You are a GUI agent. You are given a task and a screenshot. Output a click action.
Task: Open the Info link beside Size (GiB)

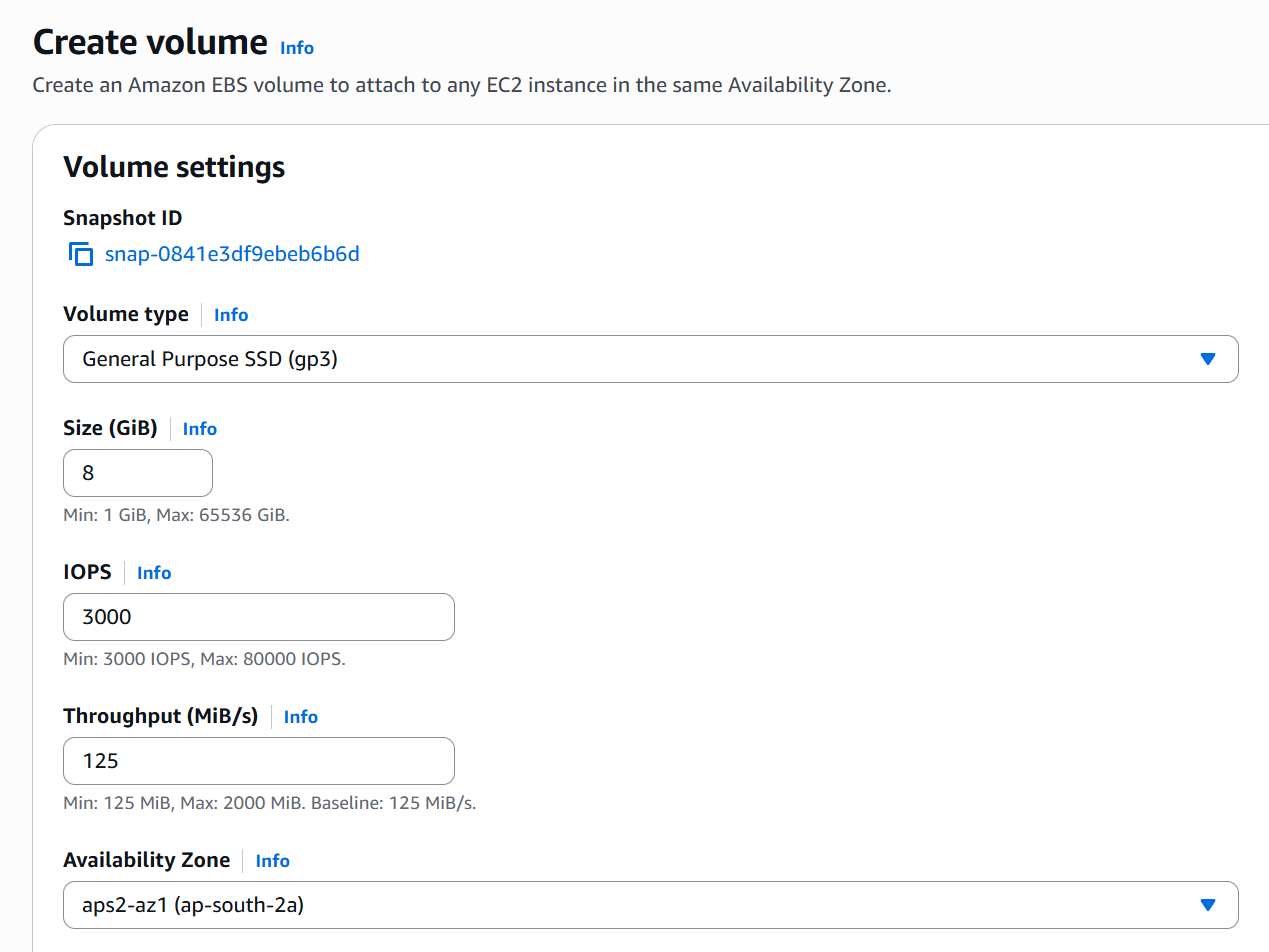(200, 429)
